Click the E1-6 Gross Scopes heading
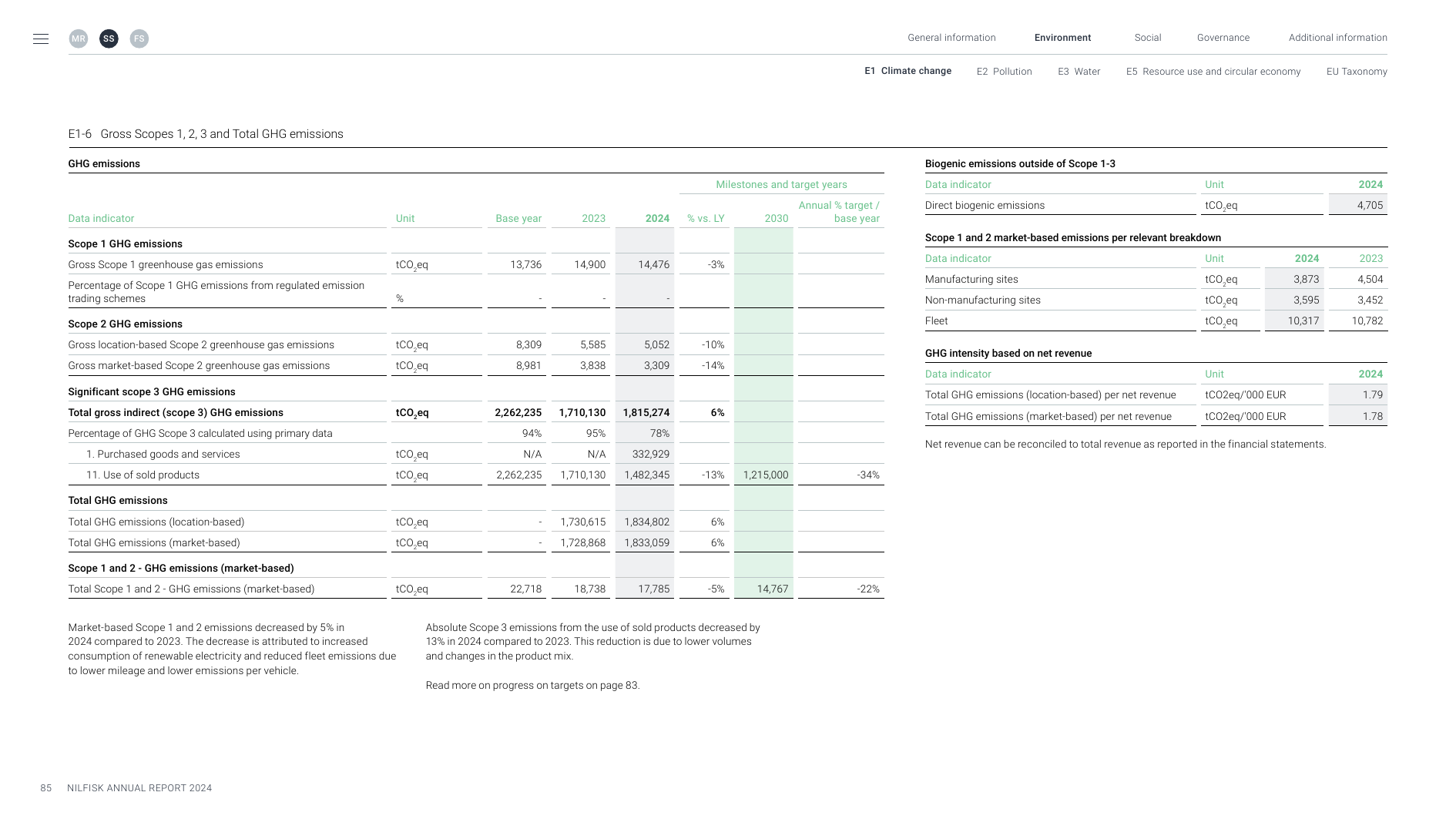This screenshot has height=819, width=1456. click(x=206, y=134)
